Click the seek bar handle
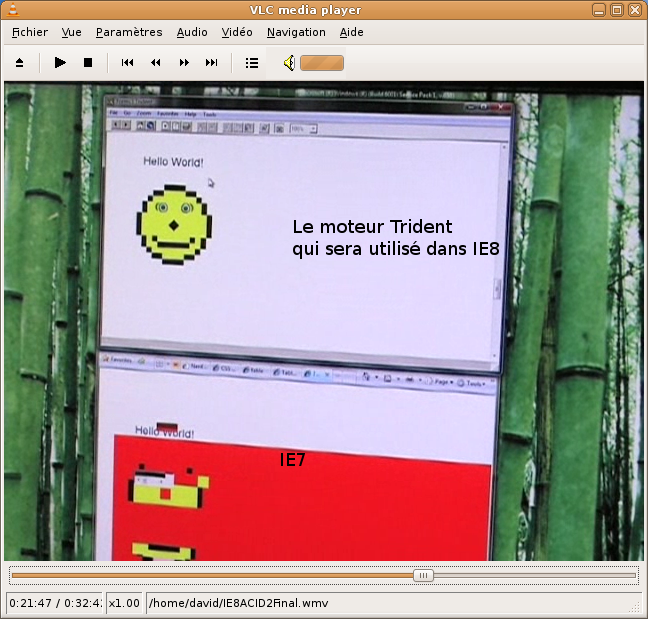The width and height of the screenshot is (648, 619). 424,575
